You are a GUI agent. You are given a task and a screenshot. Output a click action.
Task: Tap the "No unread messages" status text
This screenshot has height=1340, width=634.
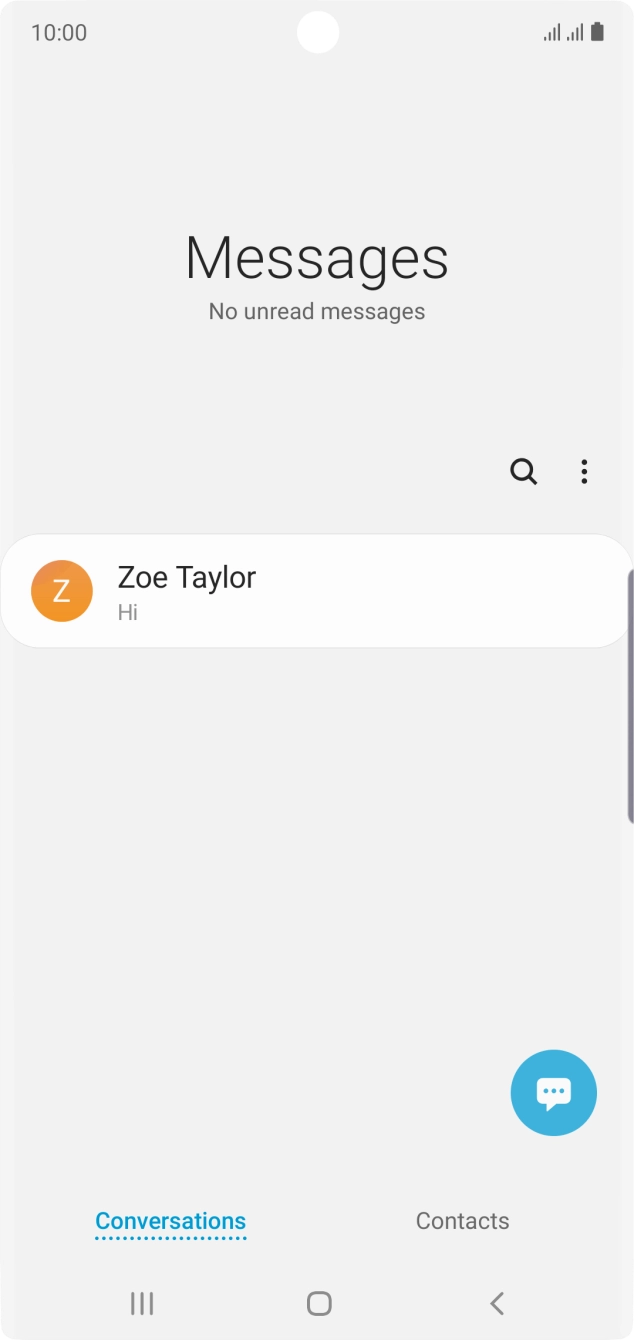[317, 312]
